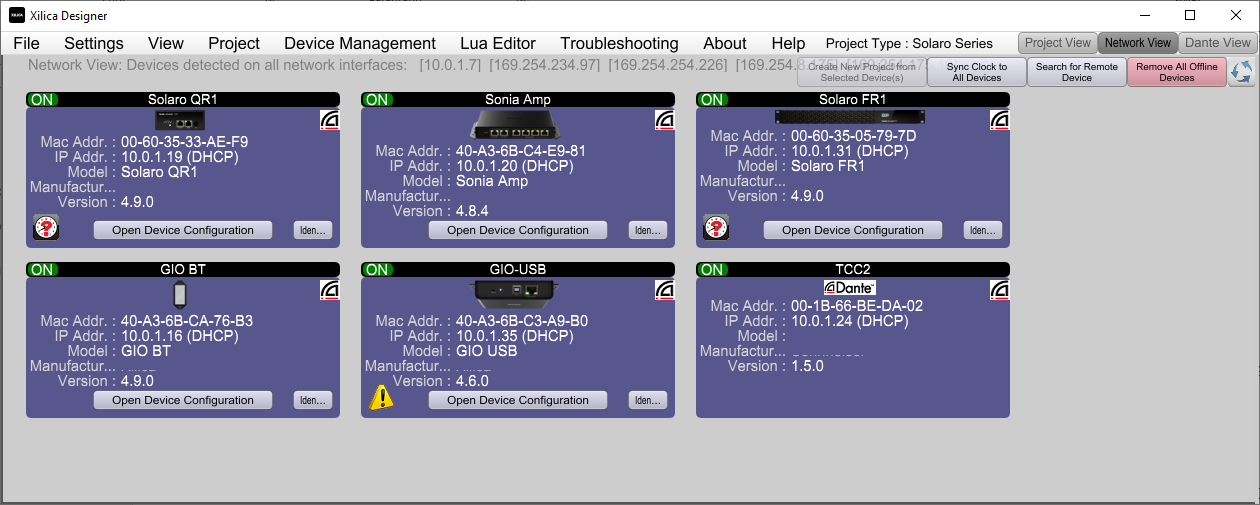Click Create New Project from Selected Device(s)

coord(861,72)
